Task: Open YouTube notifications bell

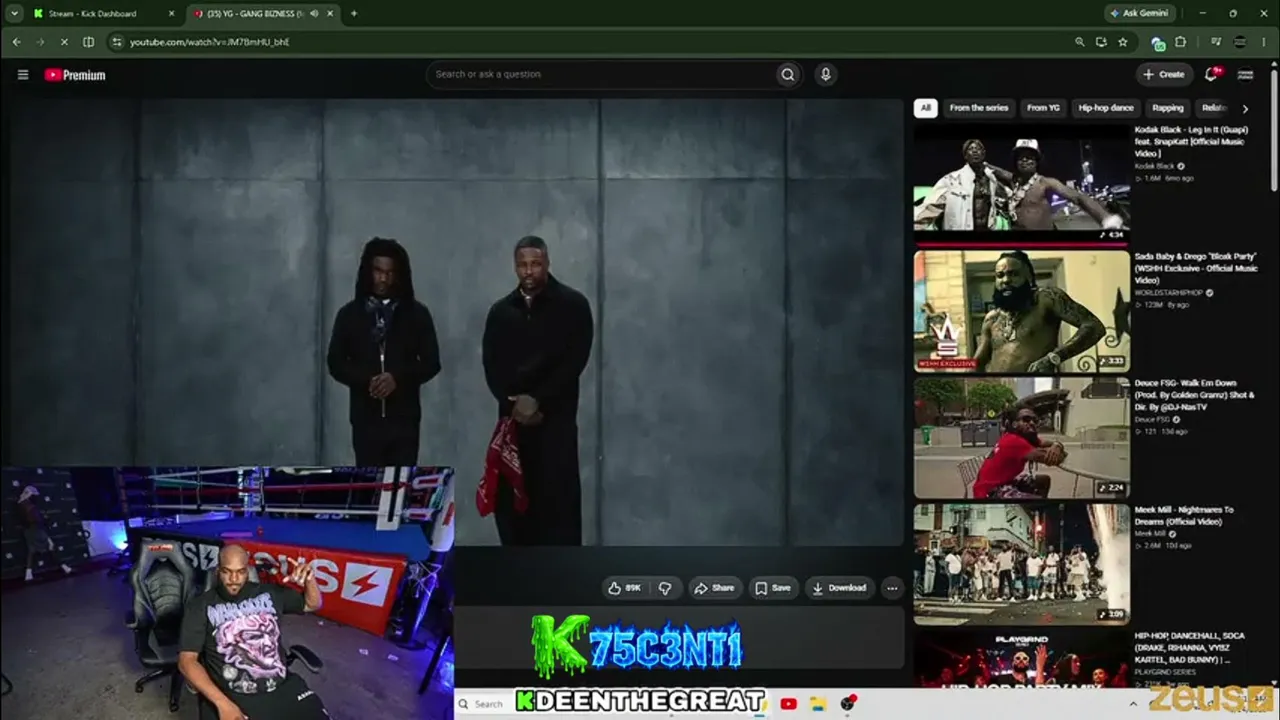Action: (1212, 74)
